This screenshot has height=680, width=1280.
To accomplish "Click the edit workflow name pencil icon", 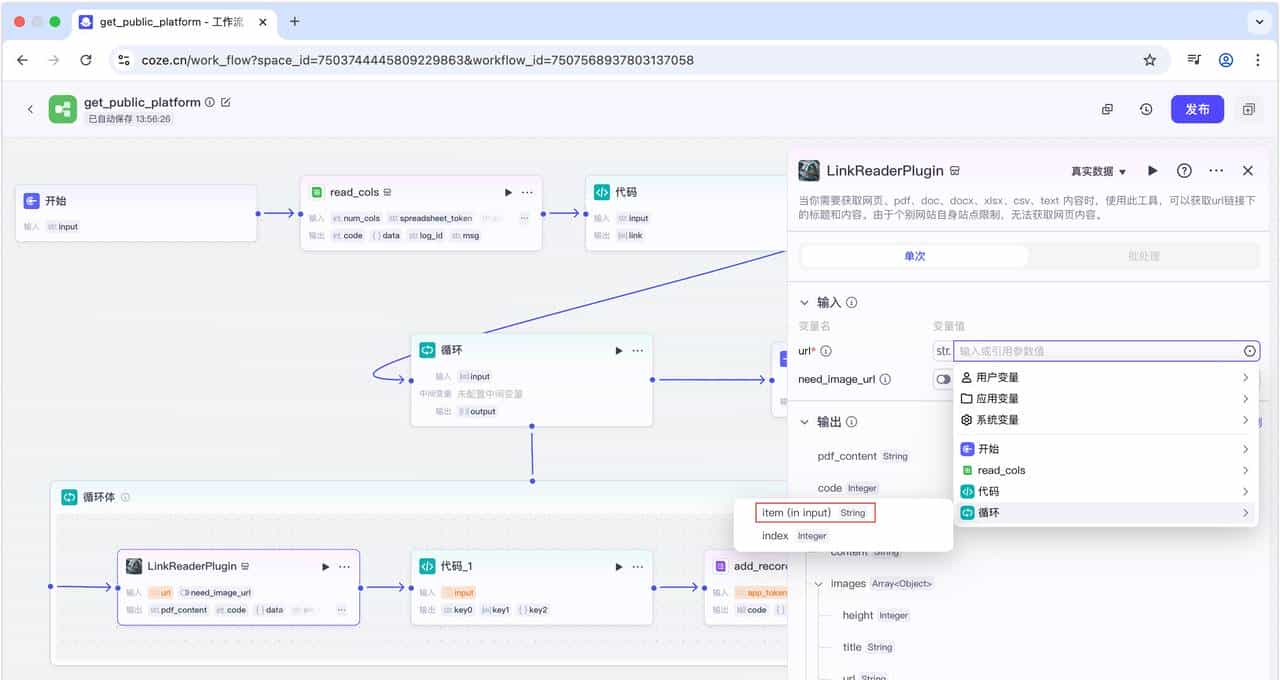I will [225, 102].
